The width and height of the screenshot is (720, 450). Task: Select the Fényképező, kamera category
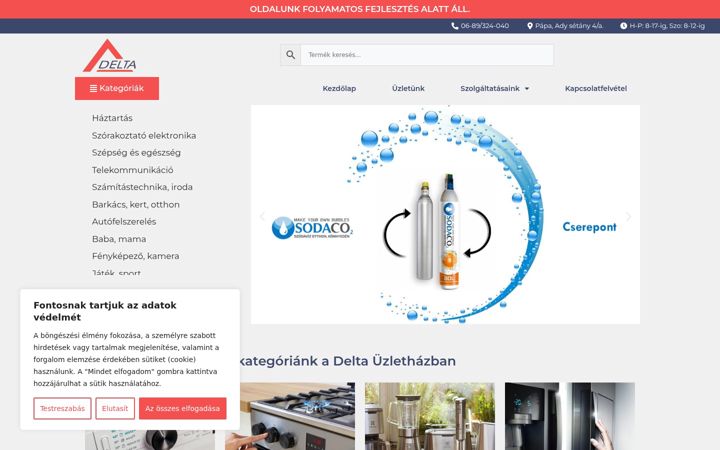[135, 256]
